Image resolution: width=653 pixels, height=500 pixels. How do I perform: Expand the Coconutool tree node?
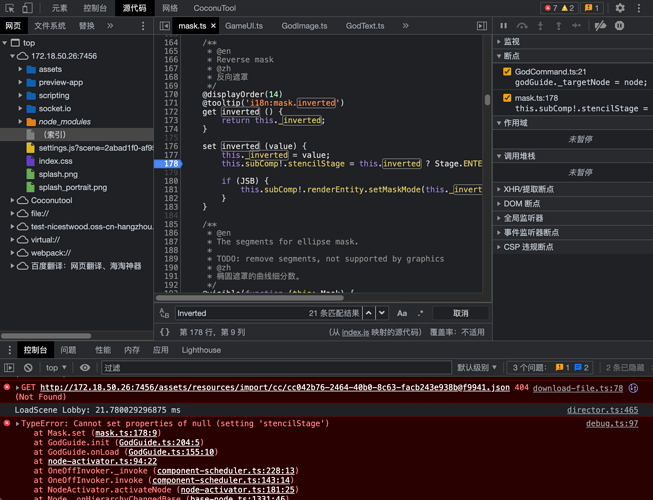(12, 200)
